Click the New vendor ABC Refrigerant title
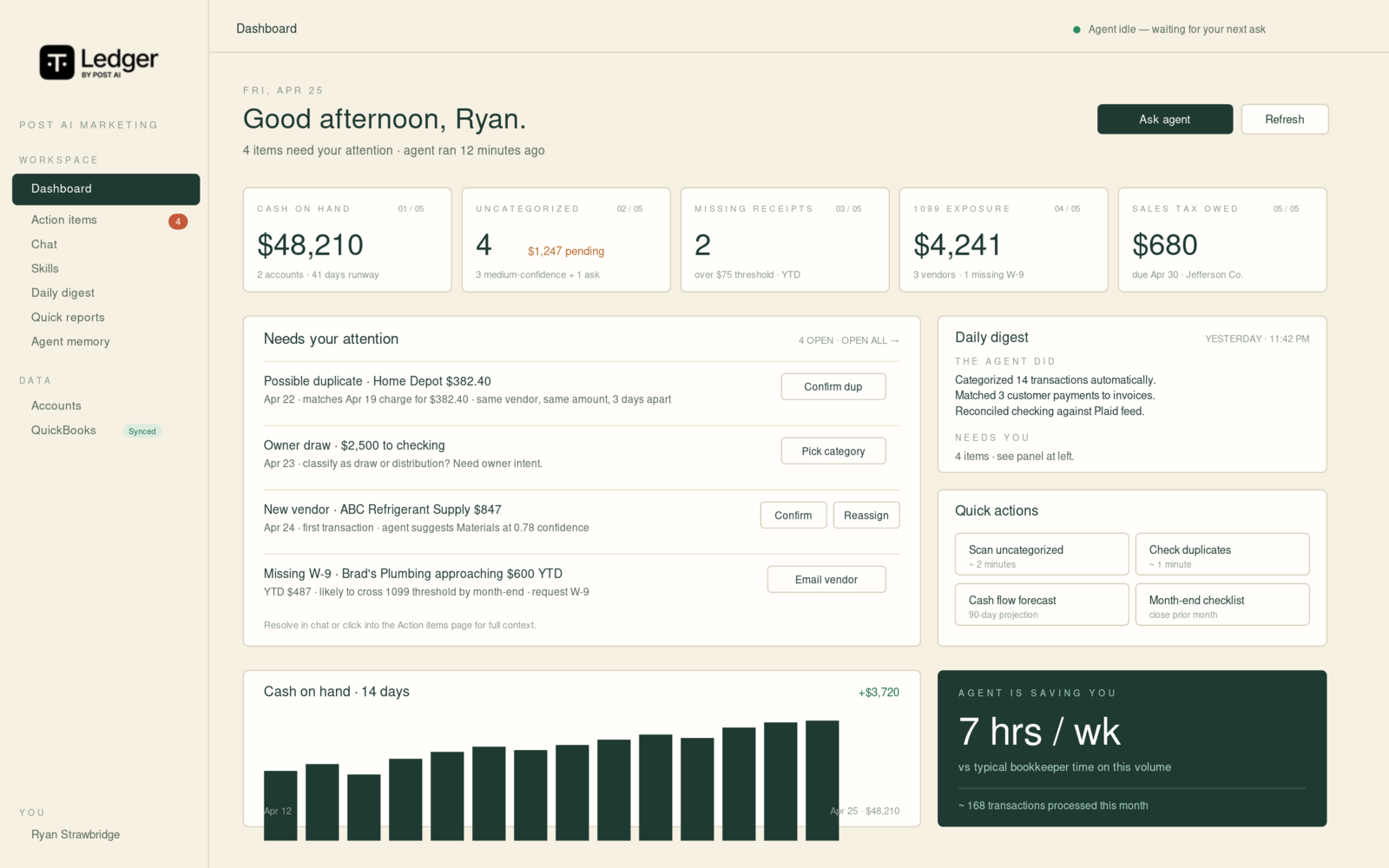This screenshot has width=1389, height=868. [x=383, y=510]
